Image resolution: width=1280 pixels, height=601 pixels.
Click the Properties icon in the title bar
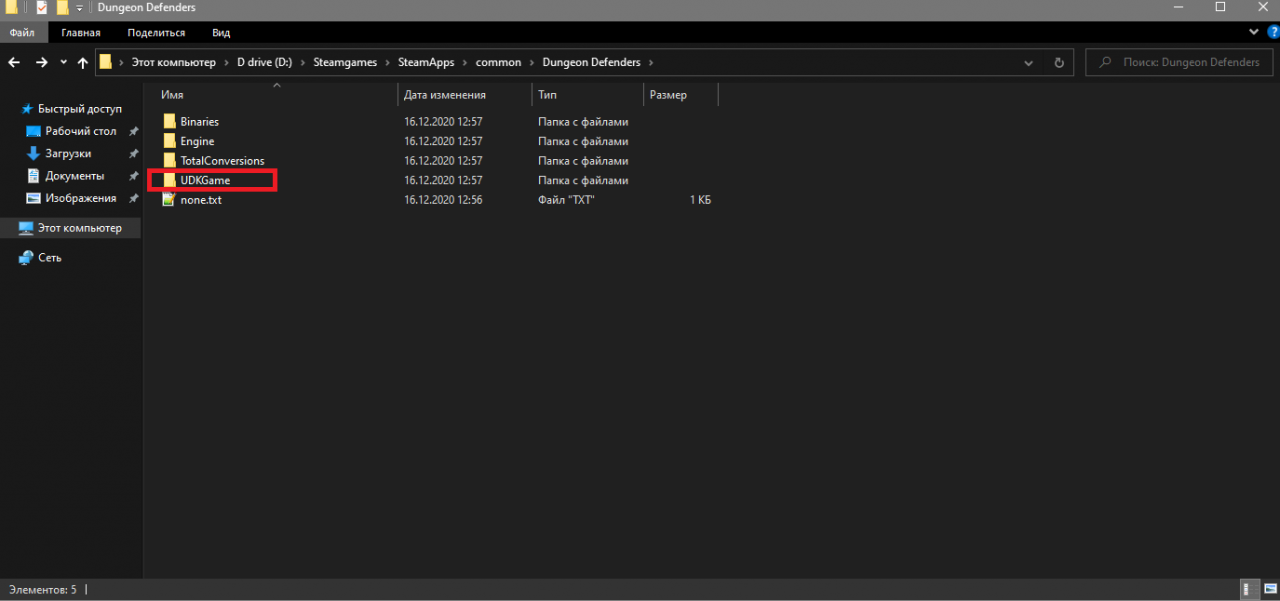click(x=41, y=8)
